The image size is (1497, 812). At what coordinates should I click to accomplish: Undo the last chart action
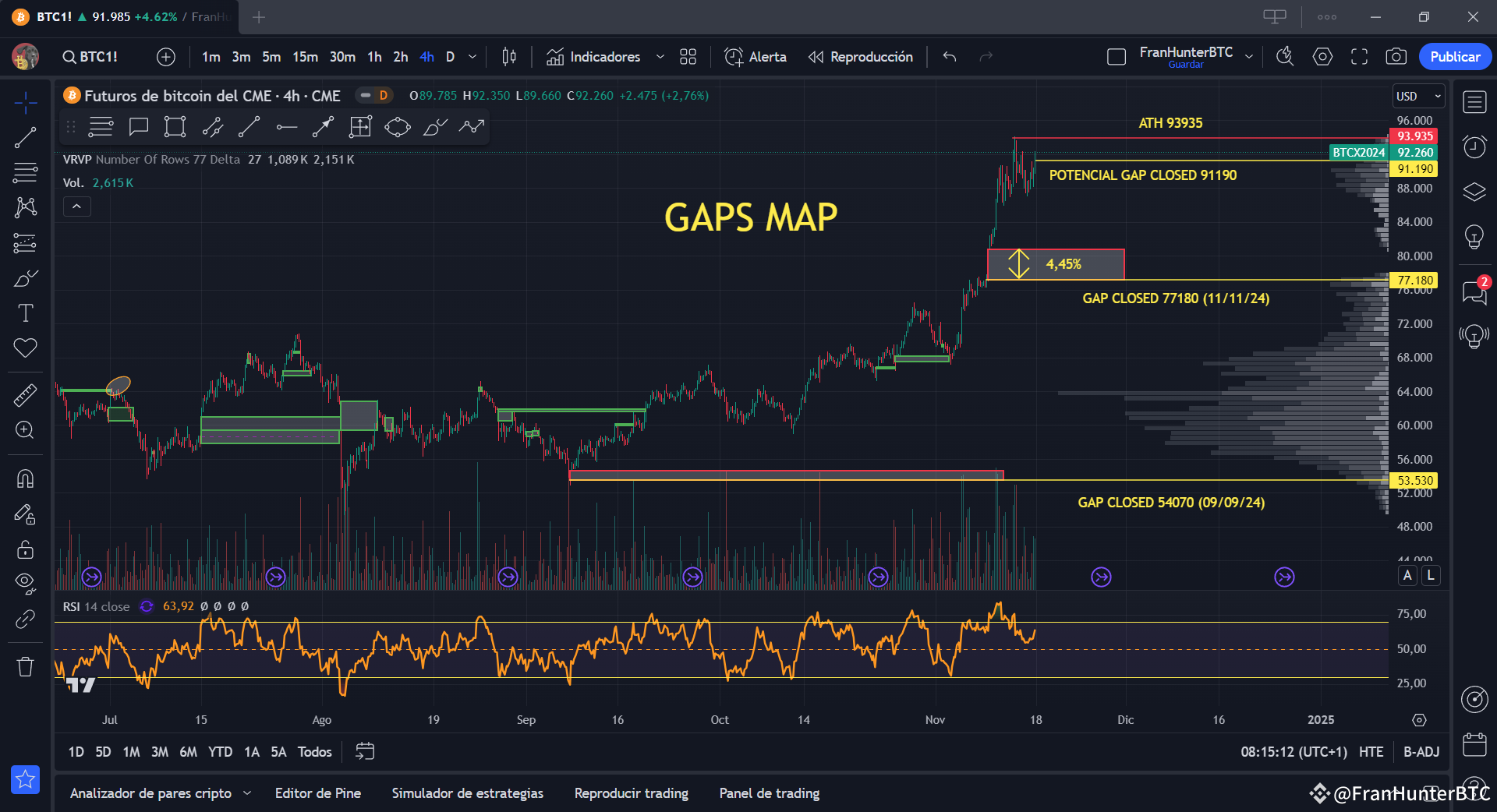coord(949,57)
